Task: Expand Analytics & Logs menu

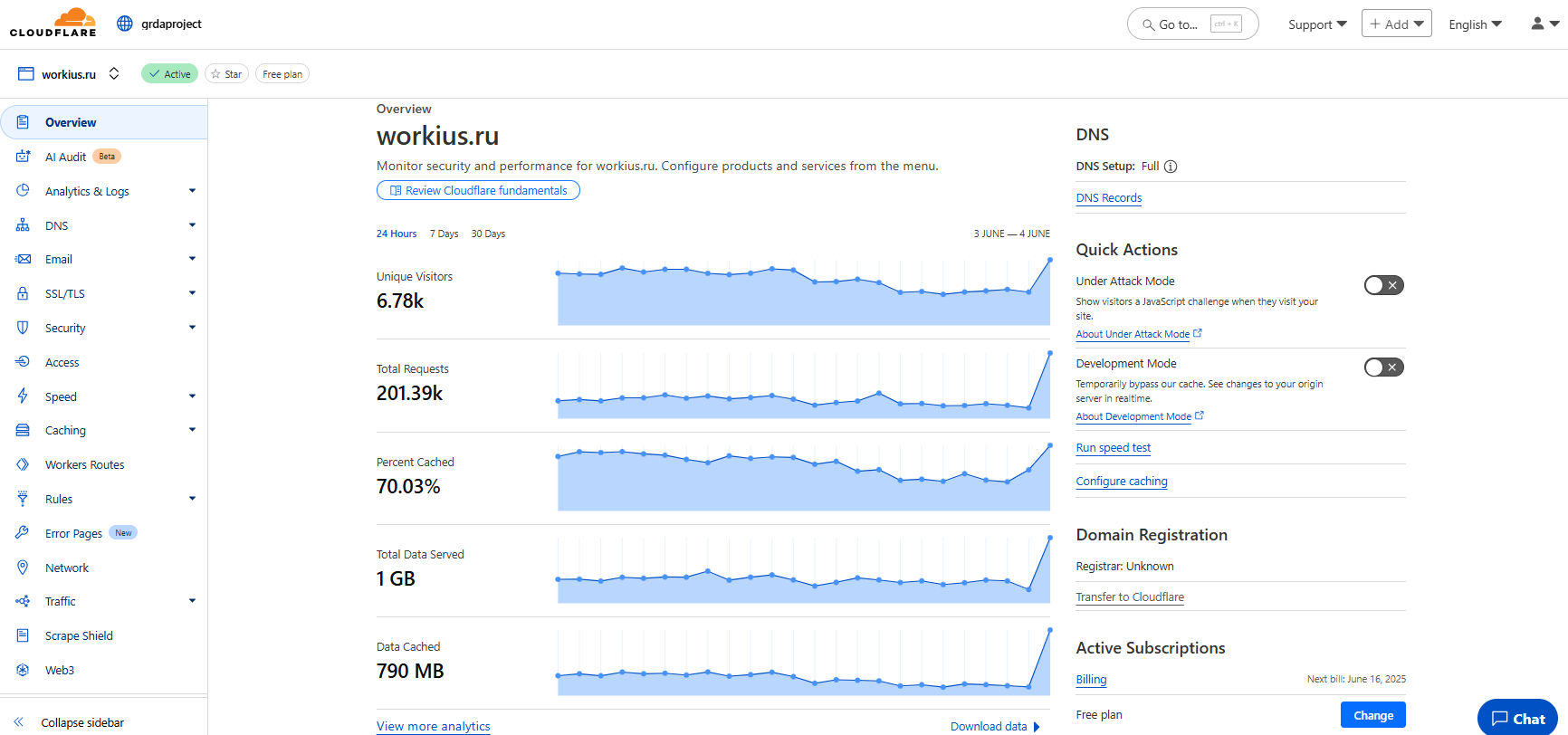Action: (192, 191)
